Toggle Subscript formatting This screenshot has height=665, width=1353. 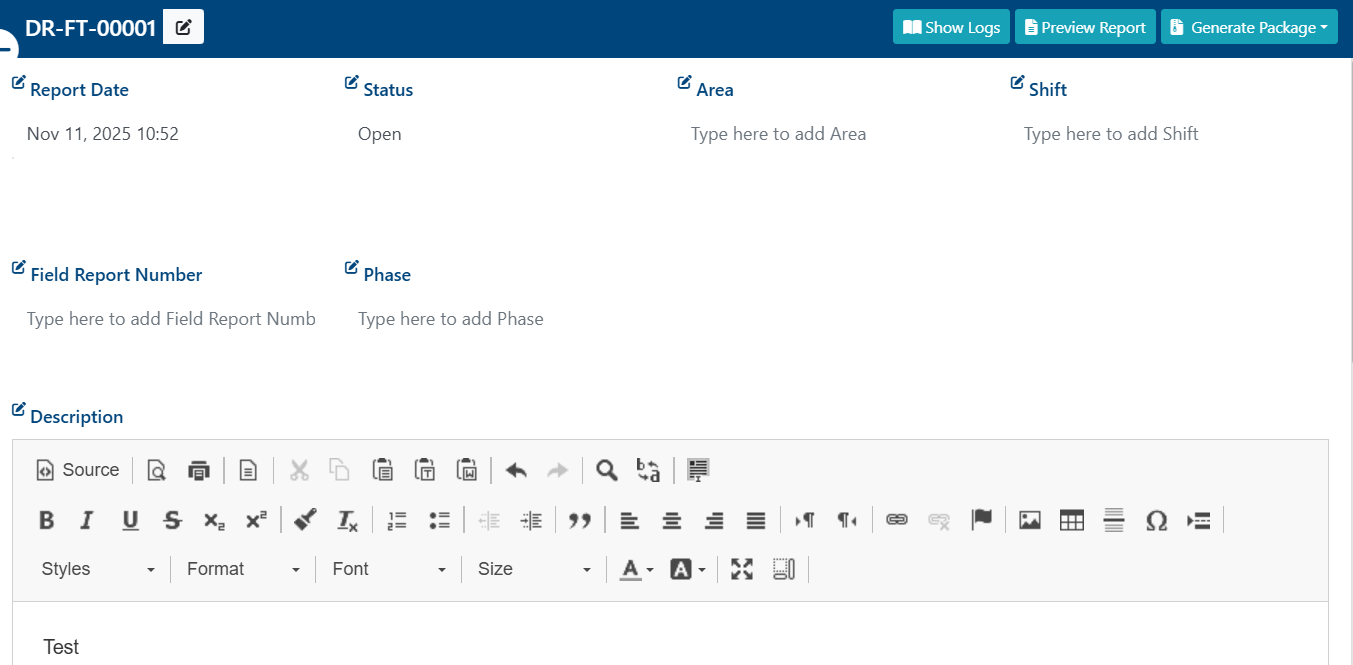pyautogui.click(x=214, y=520)
